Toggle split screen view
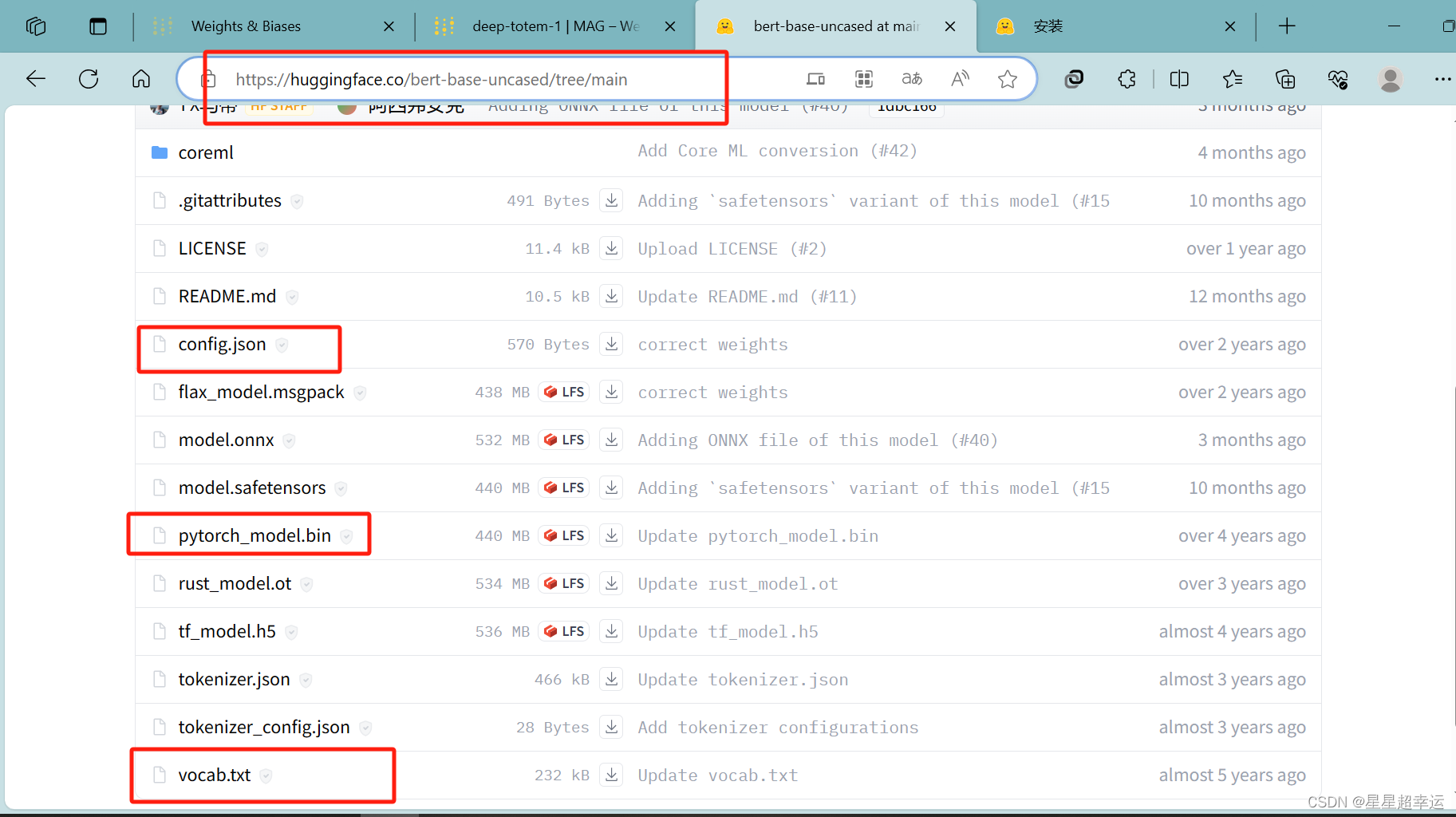 tap(1179, 79)
